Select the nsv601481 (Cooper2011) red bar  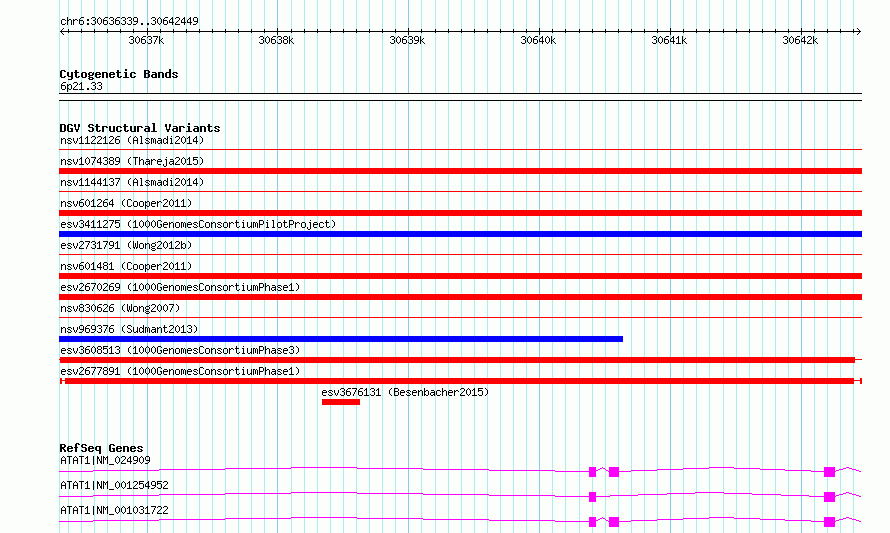460,276
